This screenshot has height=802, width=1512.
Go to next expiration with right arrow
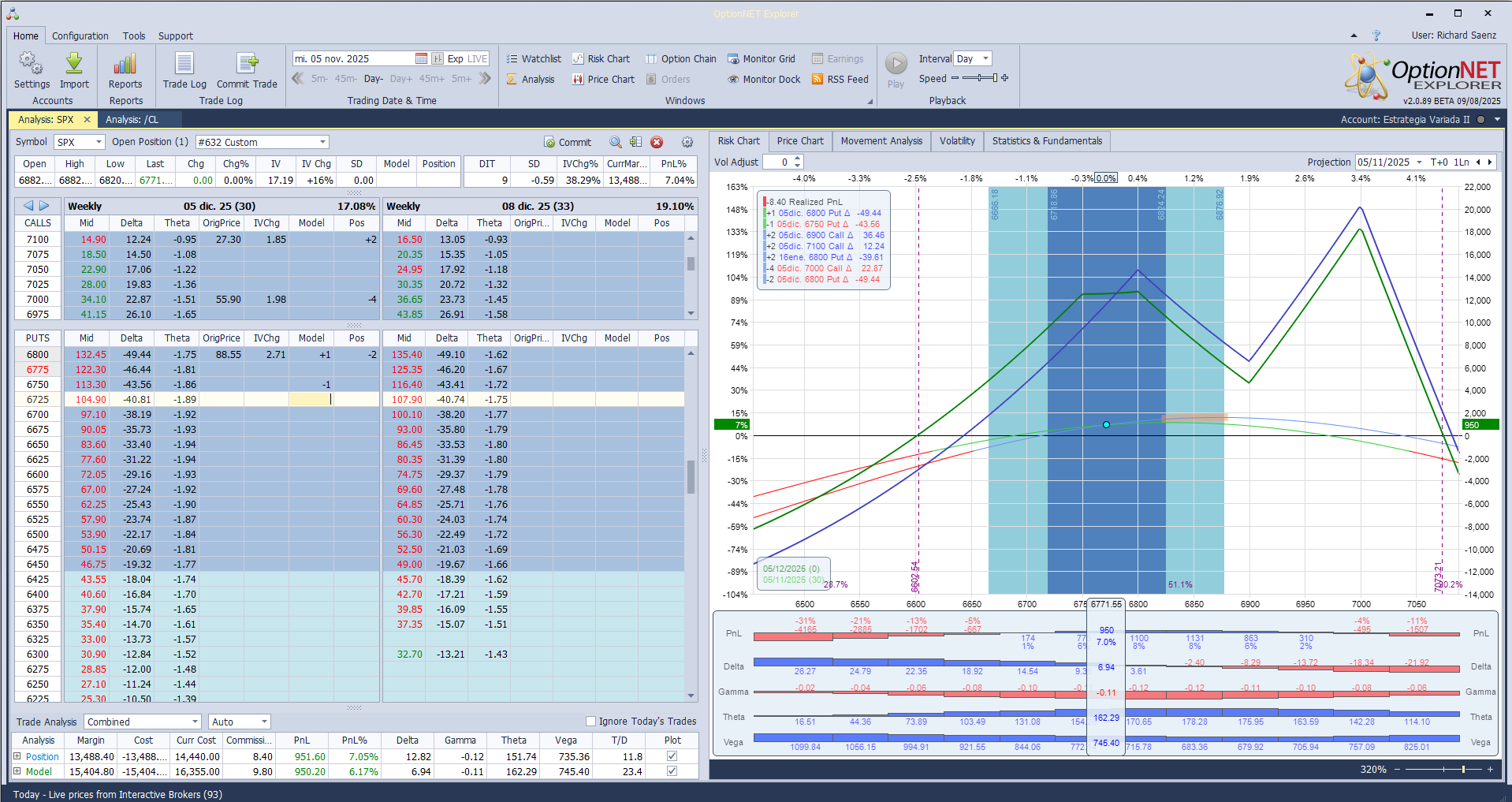point(44,206)
